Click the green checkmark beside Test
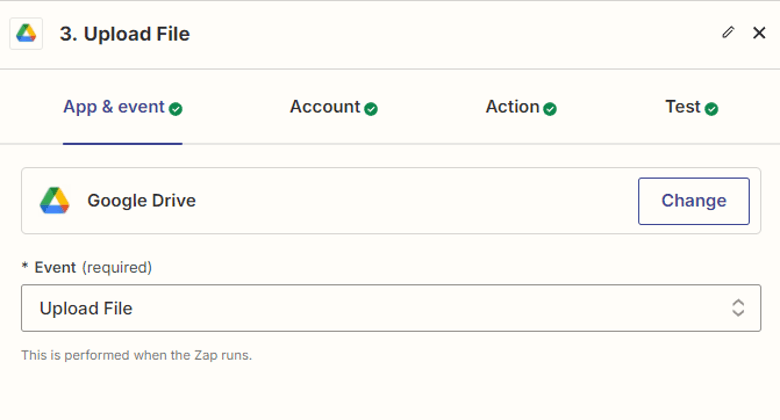Screen dimensions: 780x420 pyautogui.click(x=711, y=109)
